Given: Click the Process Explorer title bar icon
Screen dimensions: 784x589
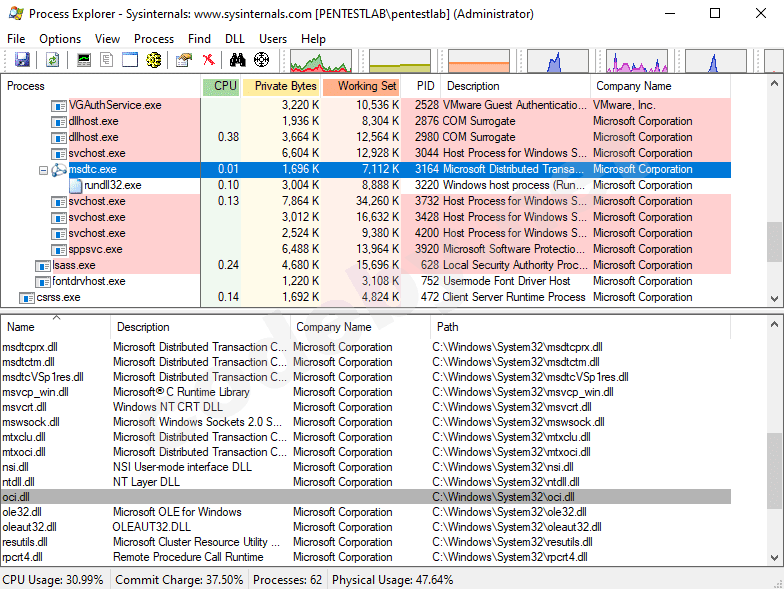Looking at the screenshot, I should (16, 14).
